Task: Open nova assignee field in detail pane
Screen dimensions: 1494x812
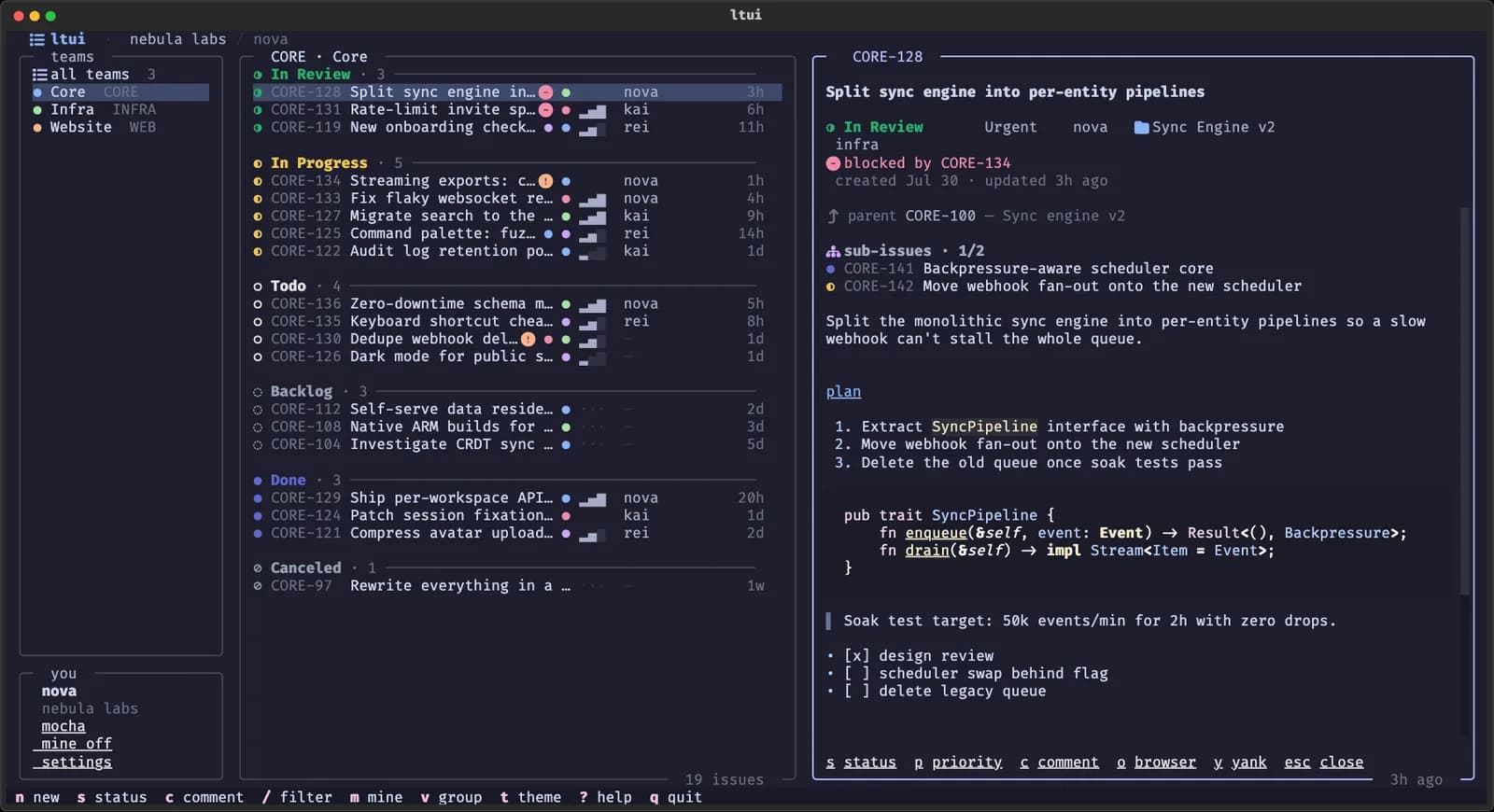Action: tap(1090, 128)
